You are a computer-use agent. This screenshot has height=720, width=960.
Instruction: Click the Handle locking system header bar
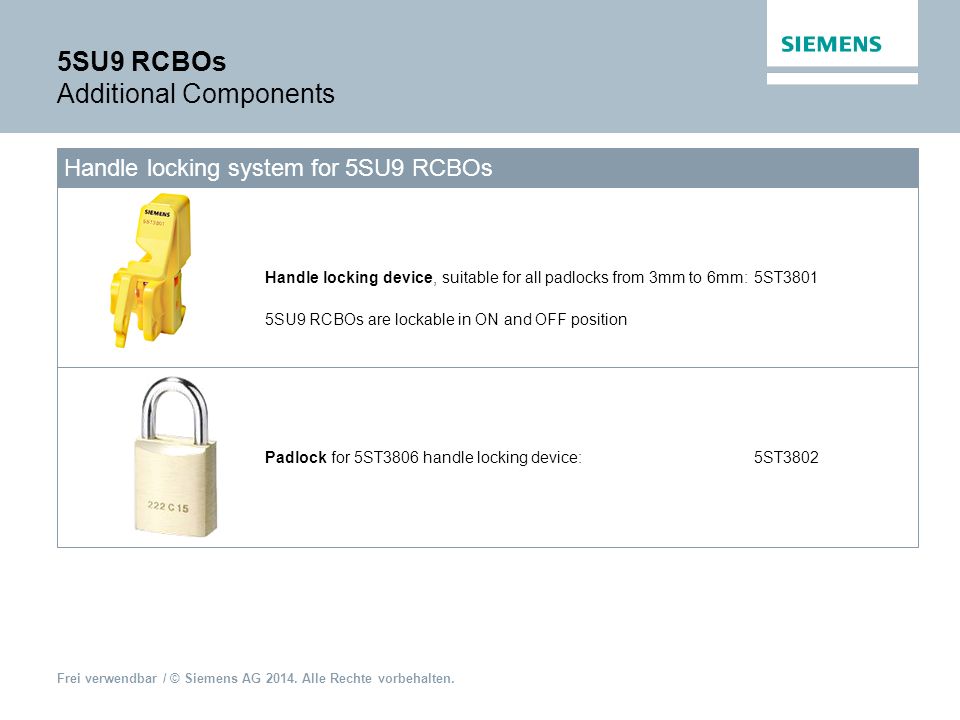tap(488, 168)
